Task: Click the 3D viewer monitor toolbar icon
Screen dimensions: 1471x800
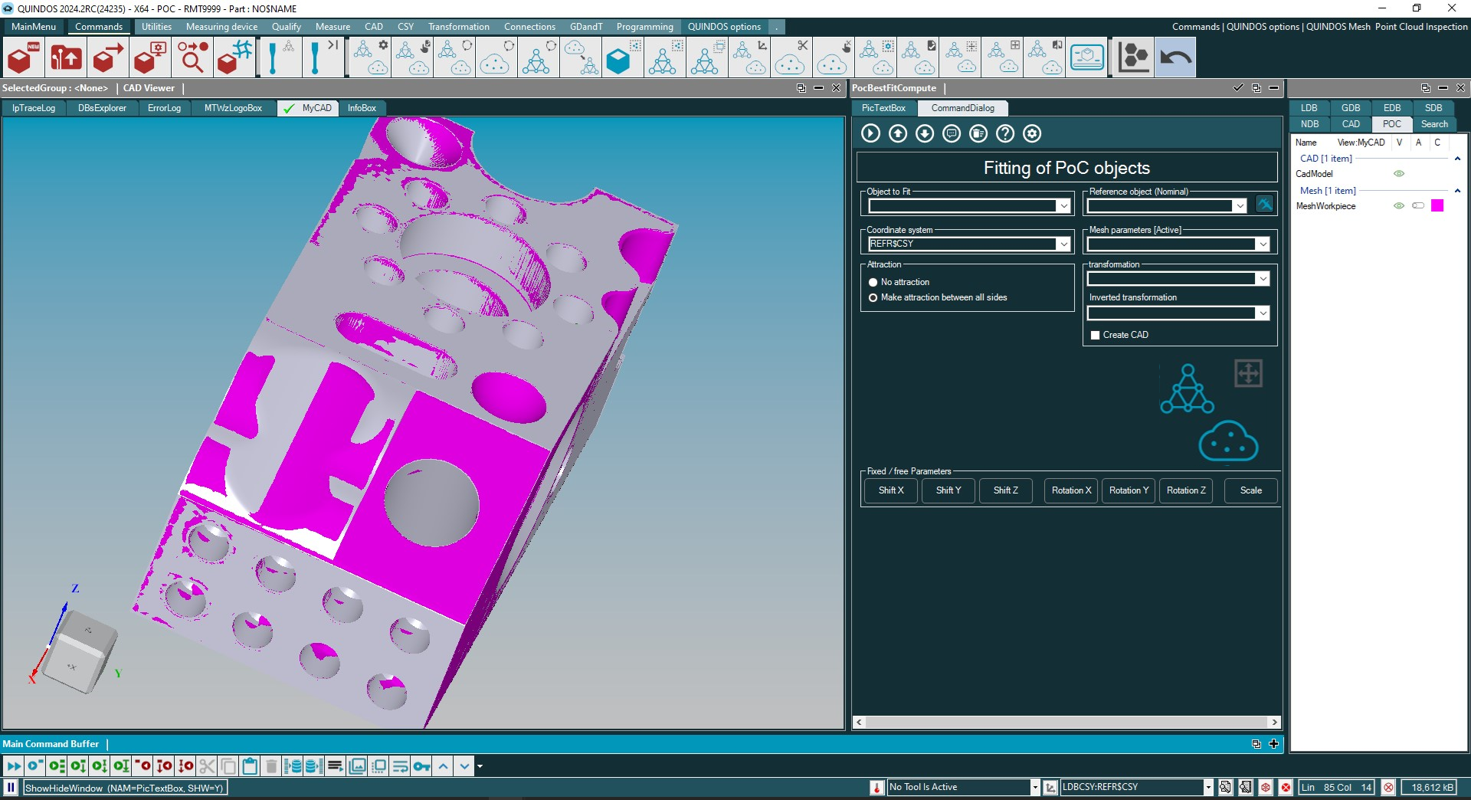Action: pos(1087,58)
